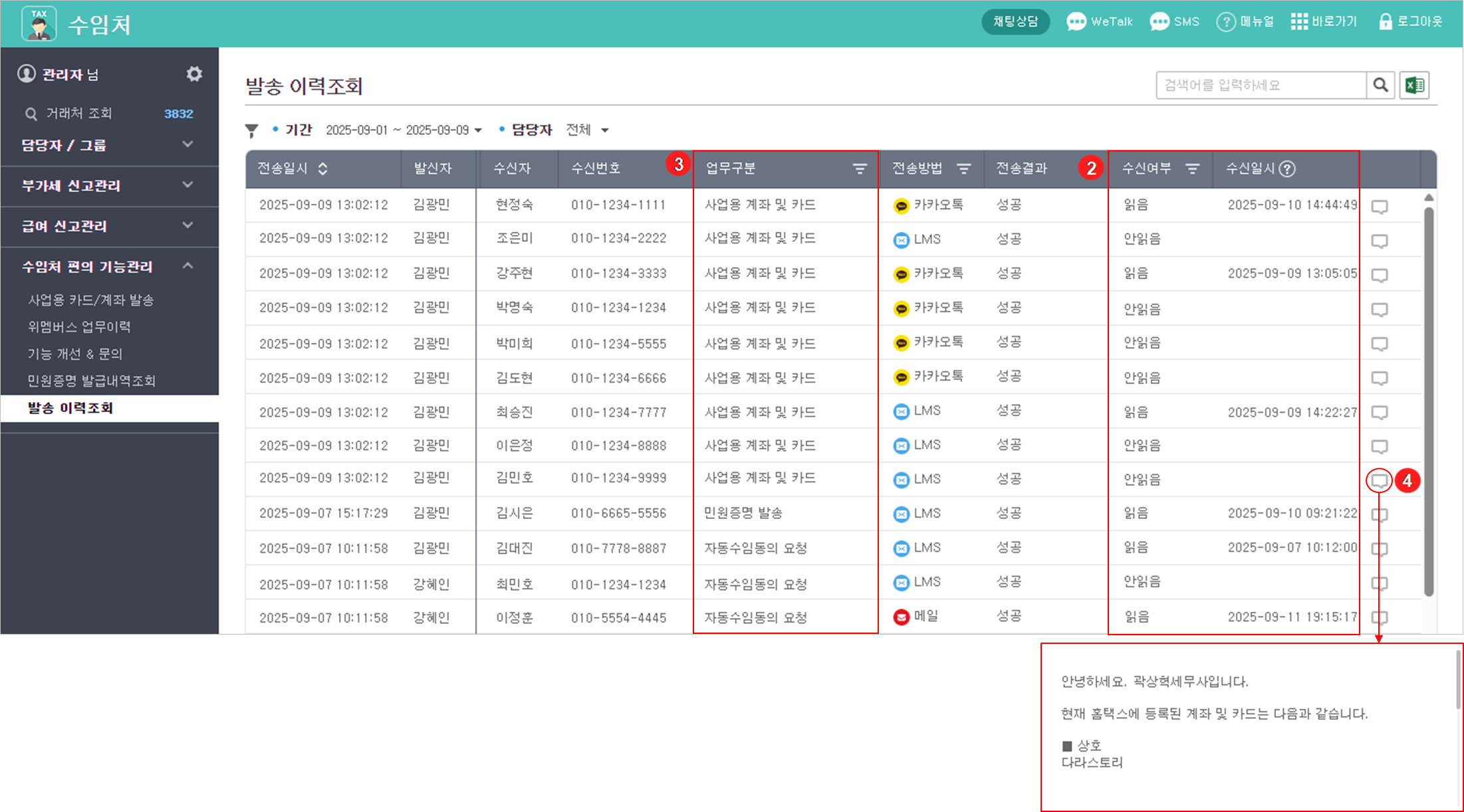View message for 최승진 row
1464x812 pixels.
click(1380, 413)
